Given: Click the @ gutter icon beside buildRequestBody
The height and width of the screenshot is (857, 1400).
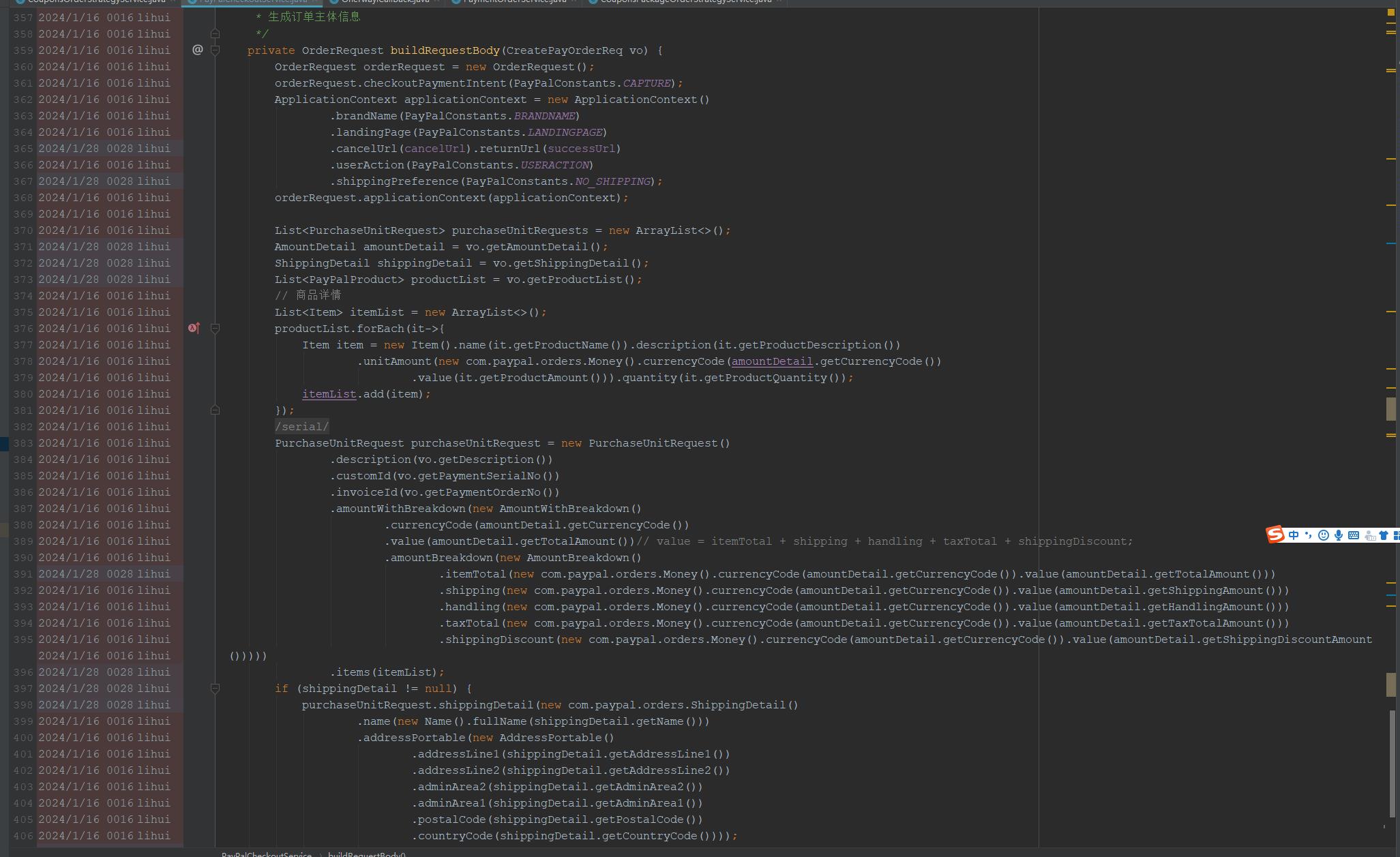Looking at the screenshot, I should tap(198, 50).
